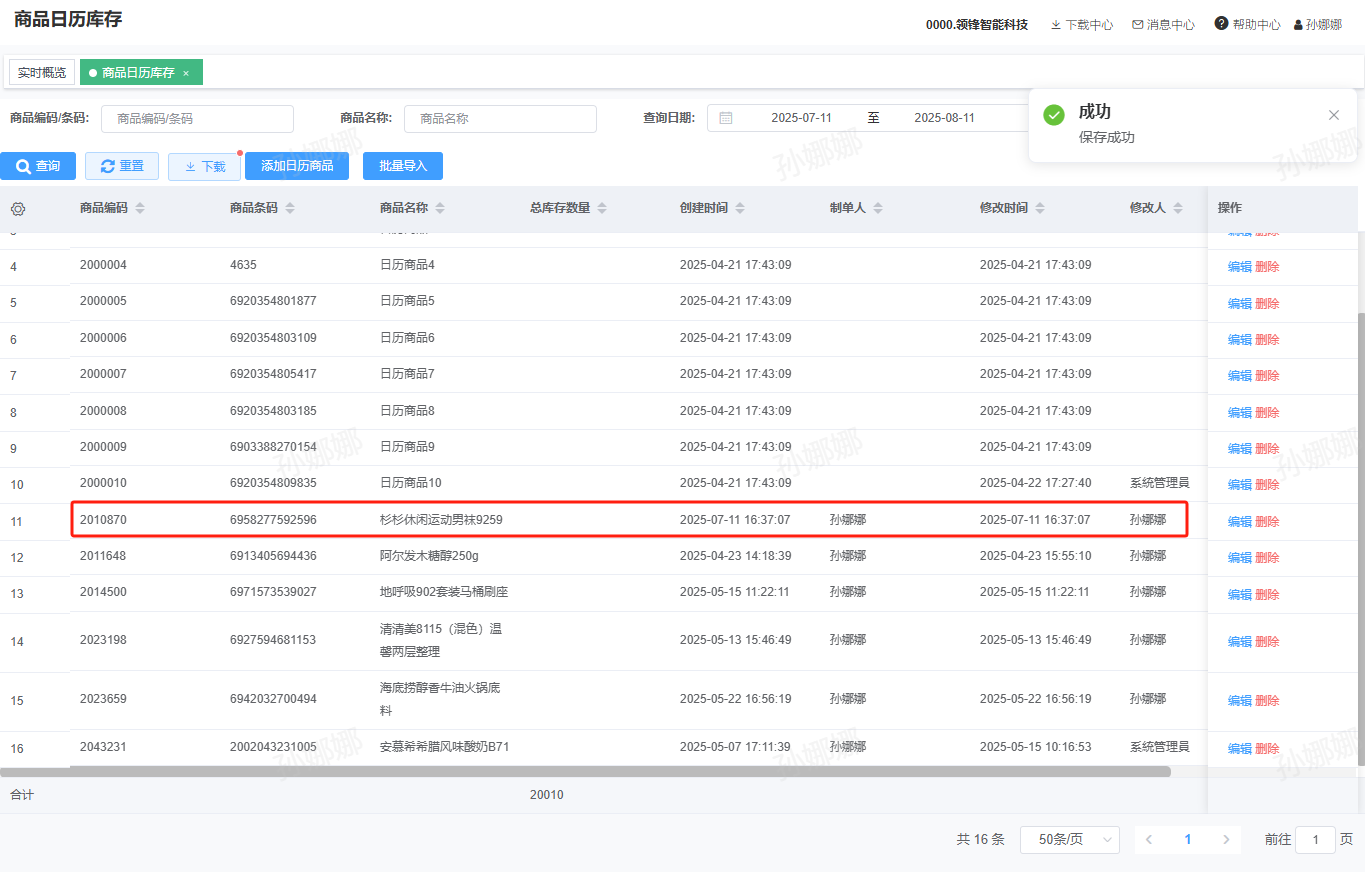The image size is (1365, 872).
Task: Select the 商品日历库存 tab
Action: [x=137, y=73]
